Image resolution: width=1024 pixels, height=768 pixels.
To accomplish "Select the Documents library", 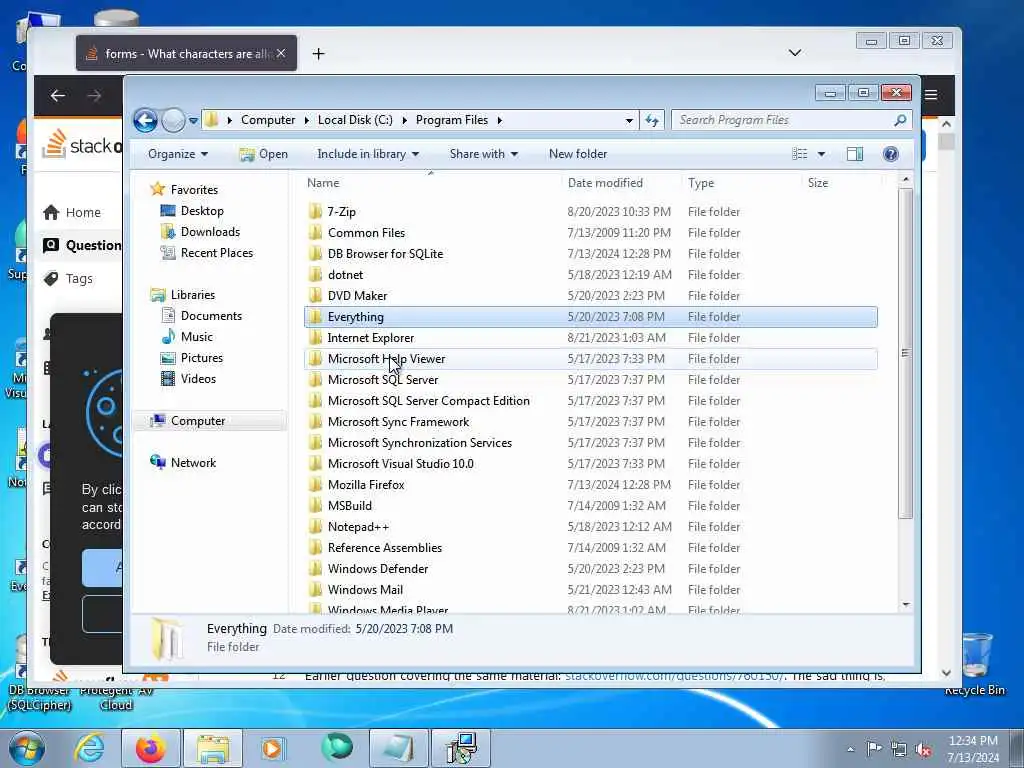I will coord(211,316).
